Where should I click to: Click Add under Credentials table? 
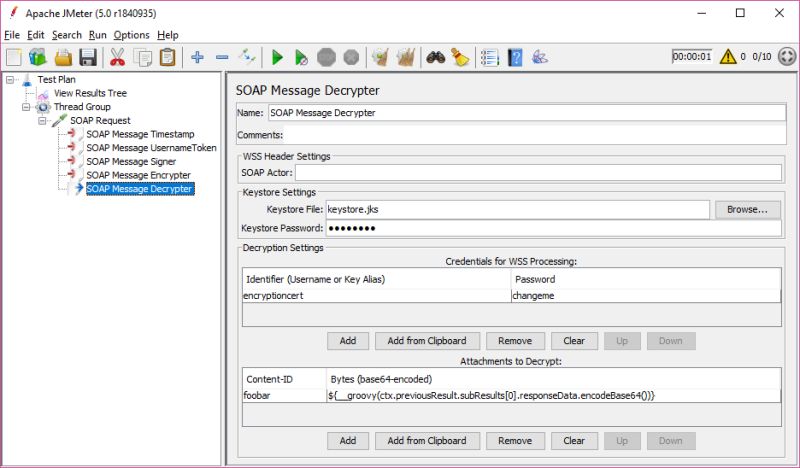click(348, 341)
